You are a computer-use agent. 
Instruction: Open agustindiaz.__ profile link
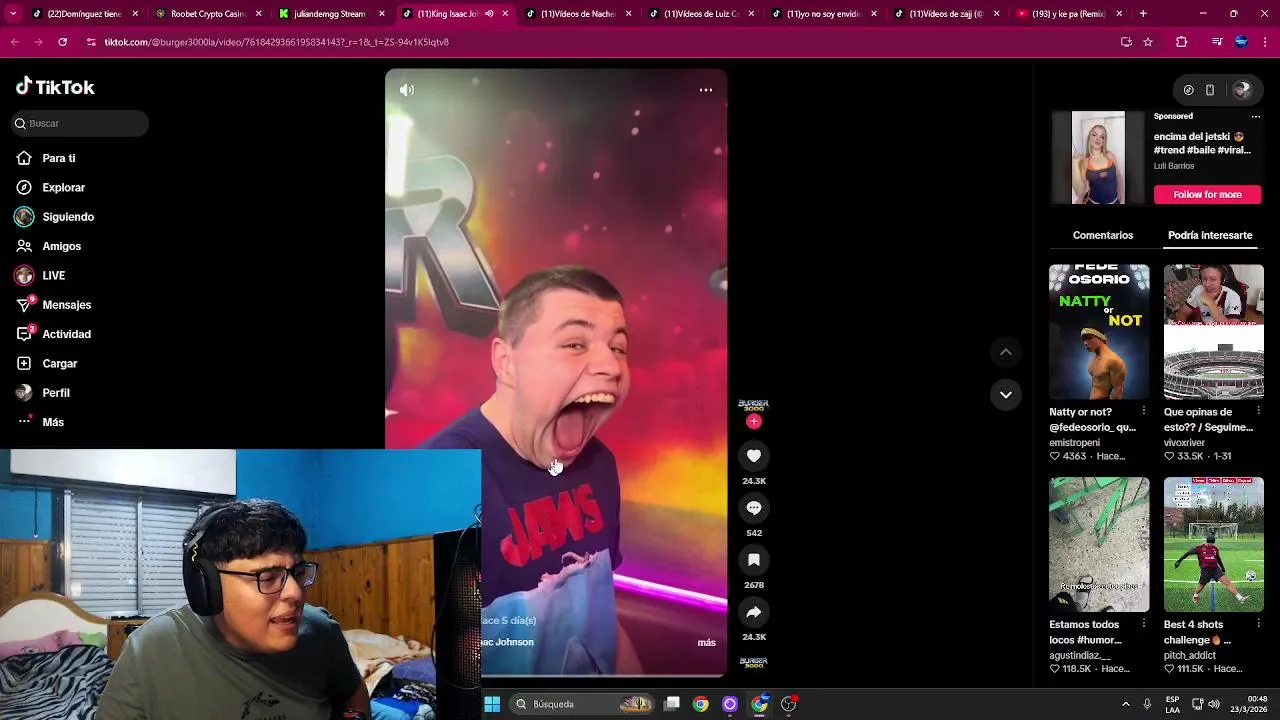(x=1080, y=655)
